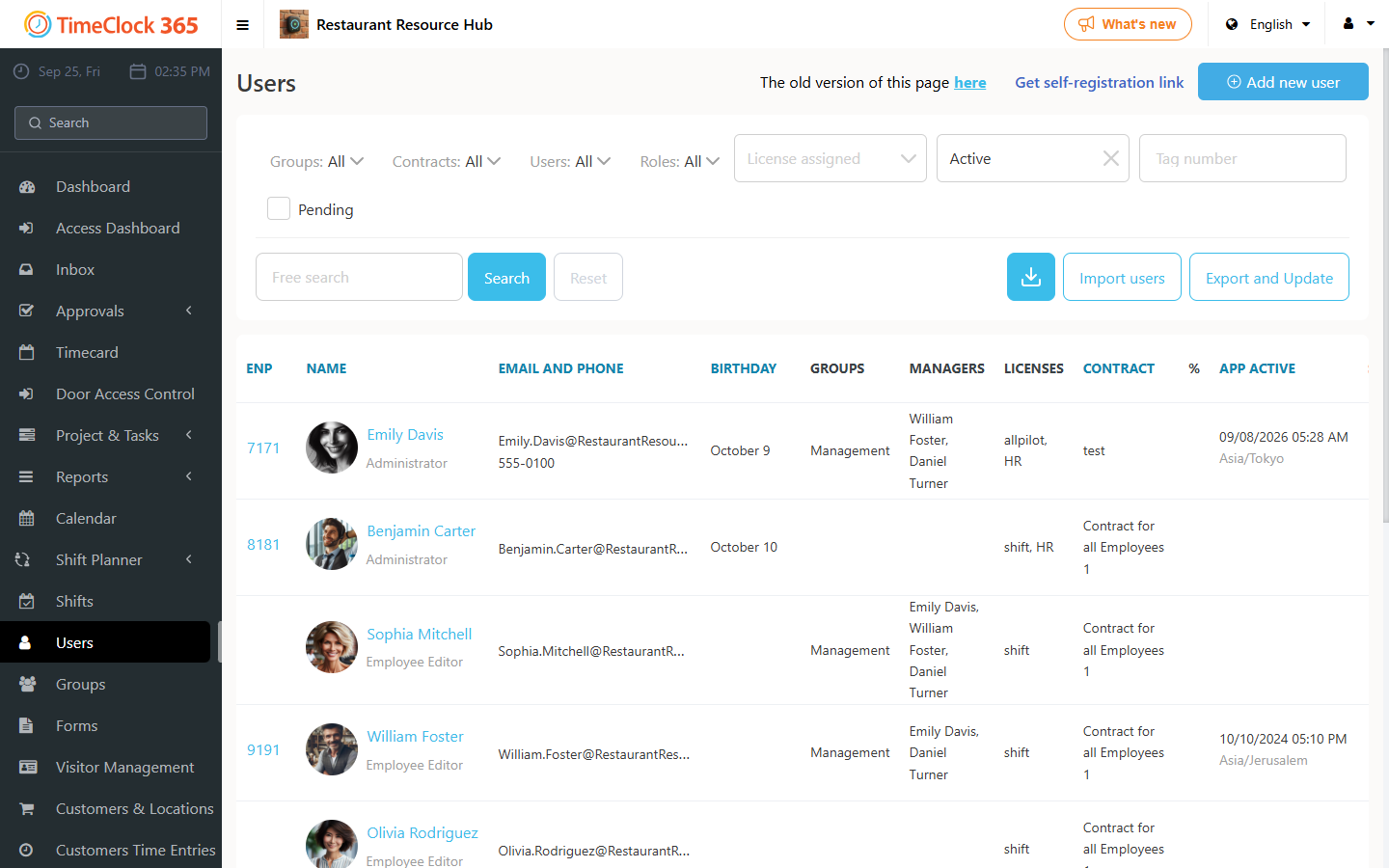The image size is (1389, 868).
Task: Click the Groups people icon
Action: (x=27, y=684)
